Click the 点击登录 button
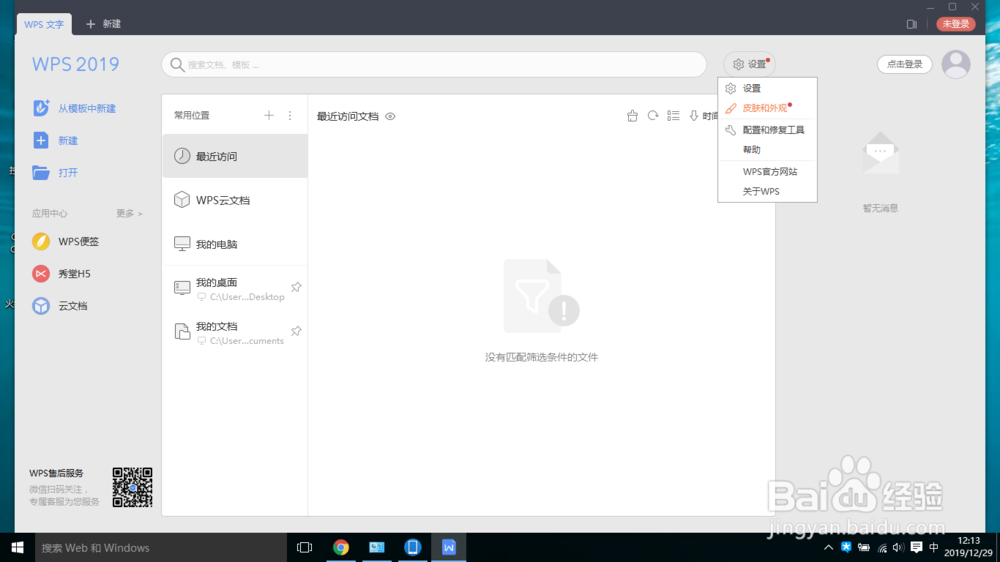Screen dimensions: 1000x562 904,64
